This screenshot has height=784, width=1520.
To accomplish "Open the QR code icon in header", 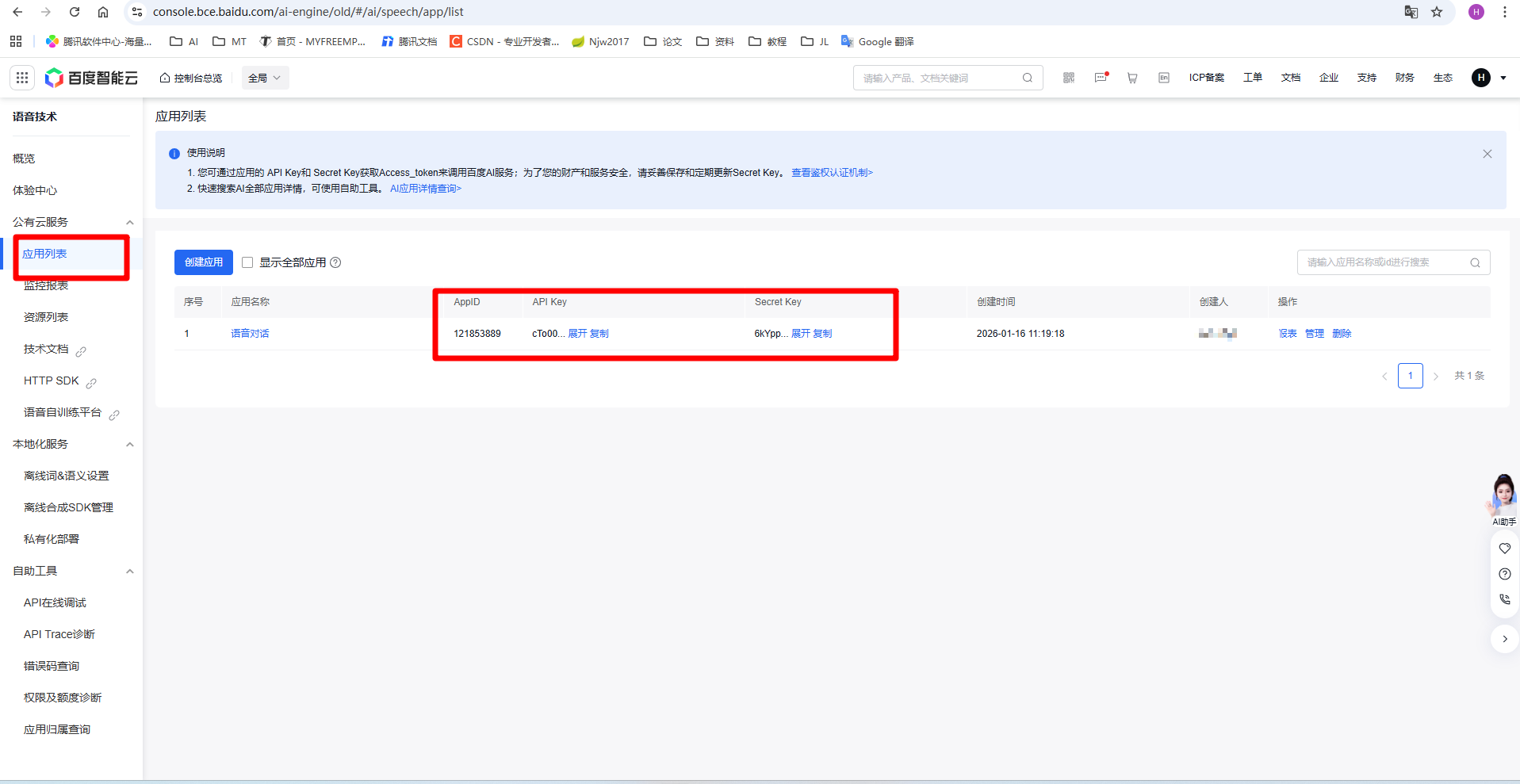I will pyautogui.click(x=1069, y=78).
